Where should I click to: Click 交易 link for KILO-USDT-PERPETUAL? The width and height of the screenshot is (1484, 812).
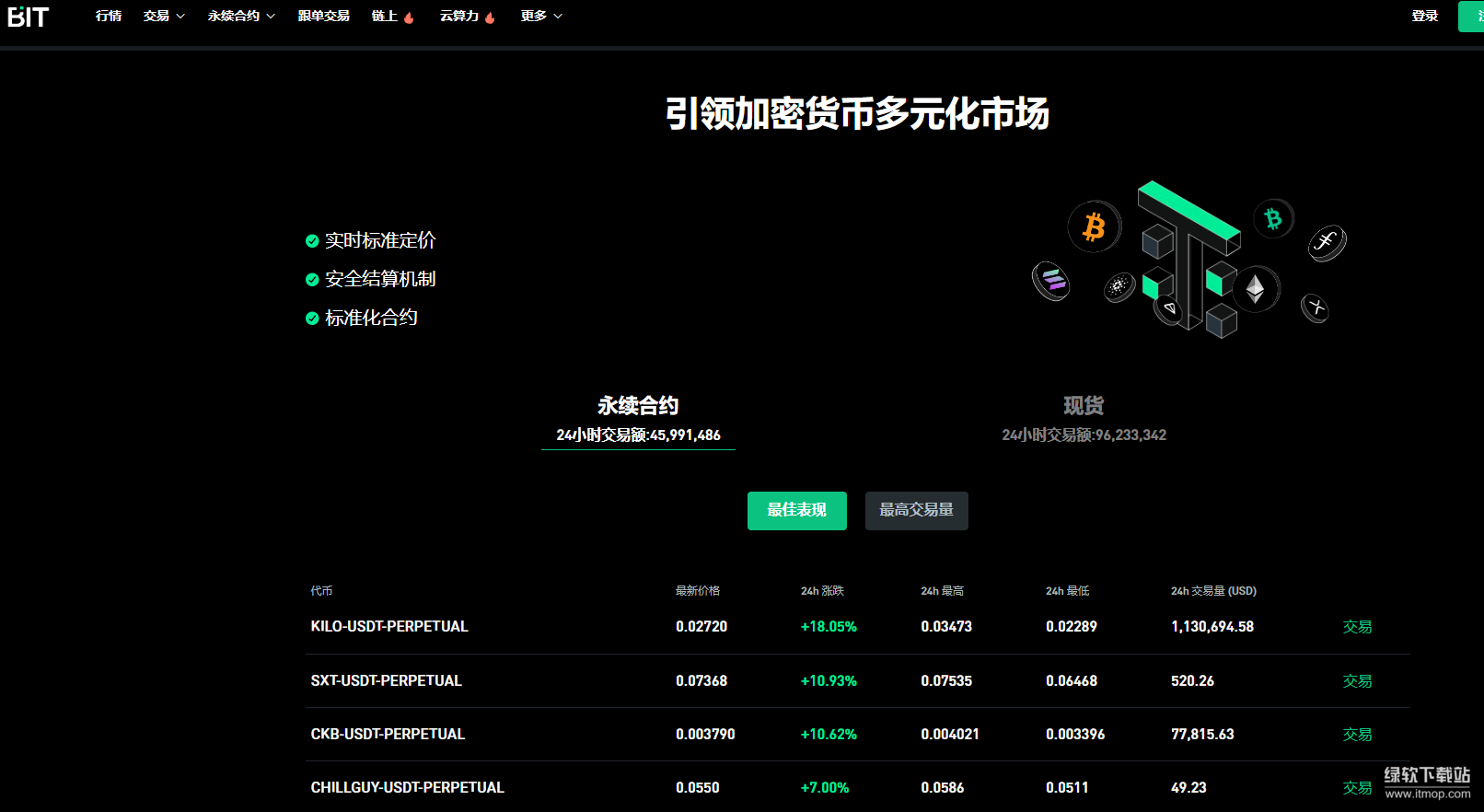(x=1357, y=627)
